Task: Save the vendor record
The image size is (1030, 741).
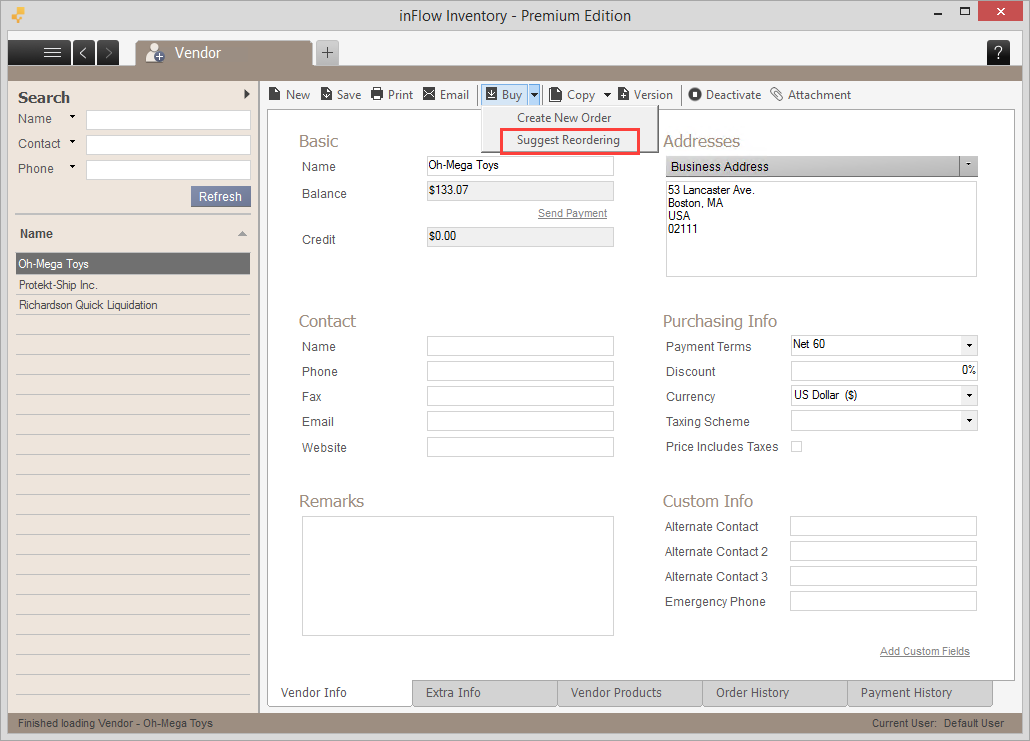Action: click(x=341, y=95)
